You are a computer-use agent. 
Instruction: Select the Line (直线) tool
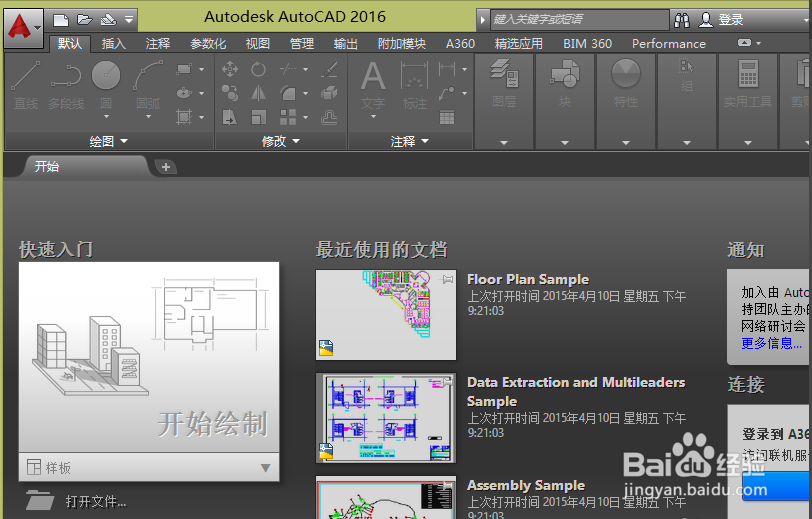click(x=26, y=85)
